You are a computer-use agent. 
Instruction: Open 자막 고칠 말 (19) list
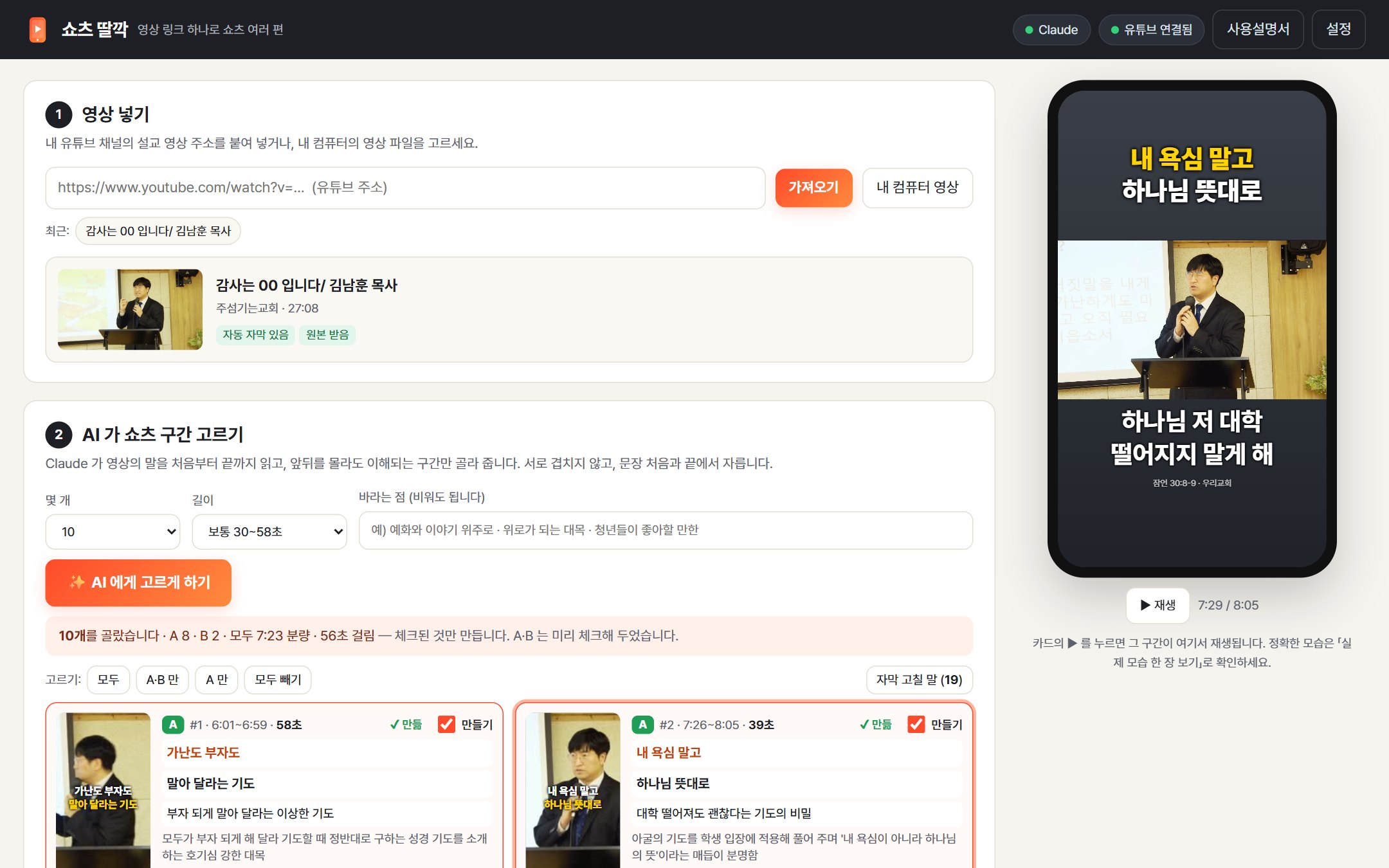pyautogui.click(x=920, y=680)
